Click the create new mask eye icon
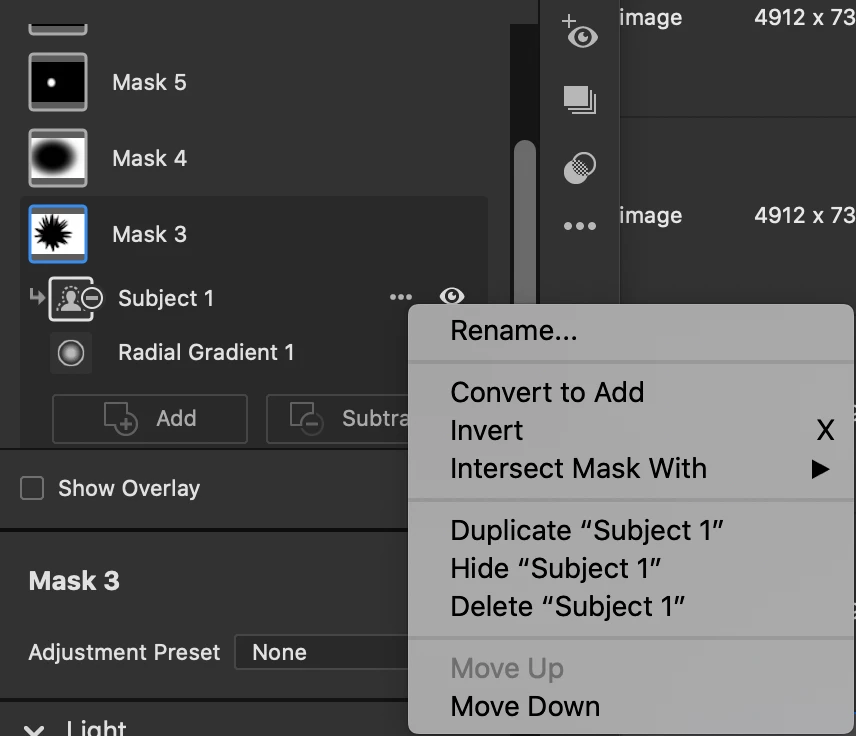Viewport: 856px width, 736px height. pyautogui.click(x=580, y=31)
